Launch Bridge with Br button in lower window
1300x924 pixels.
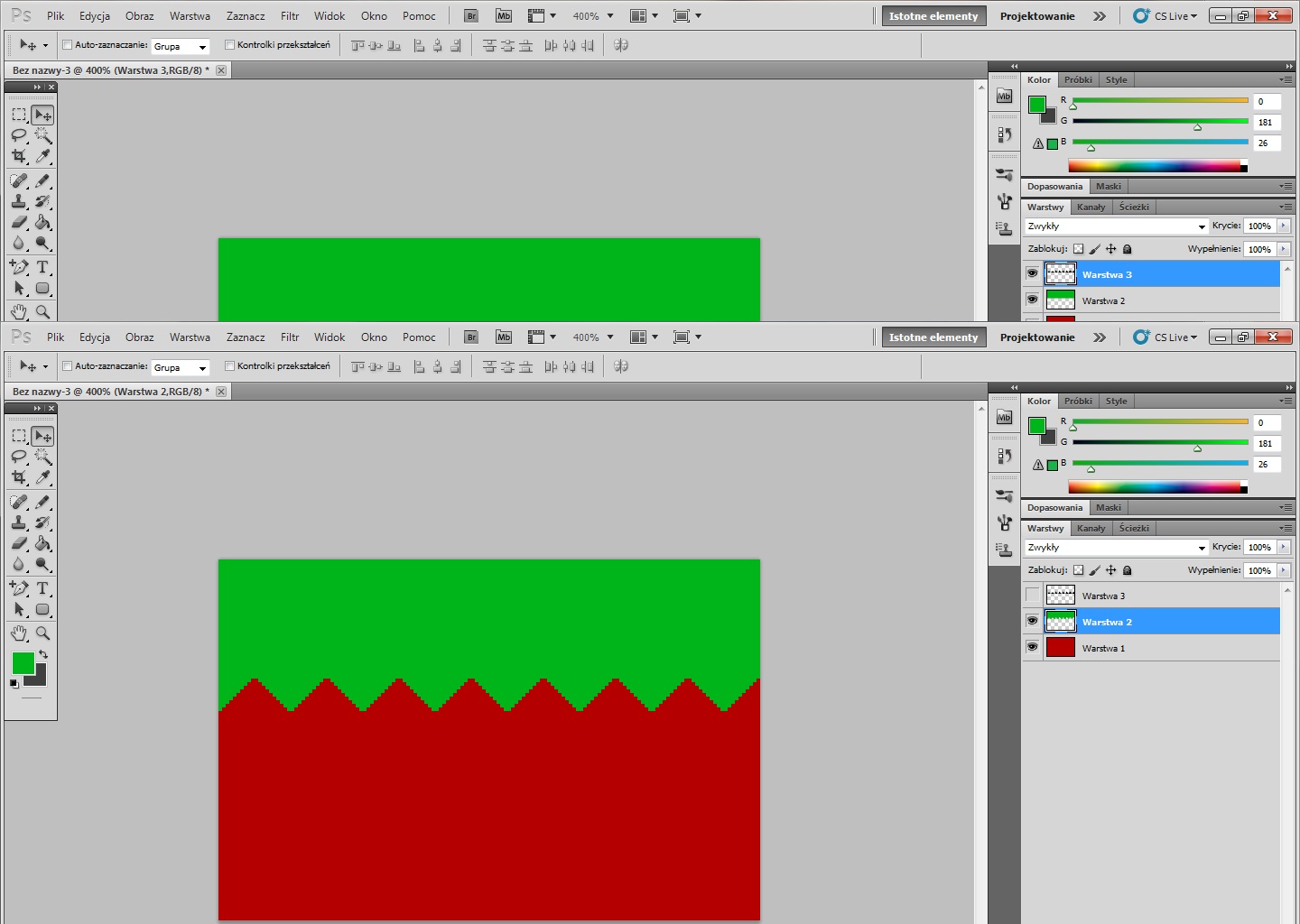(x=471, y=337)
